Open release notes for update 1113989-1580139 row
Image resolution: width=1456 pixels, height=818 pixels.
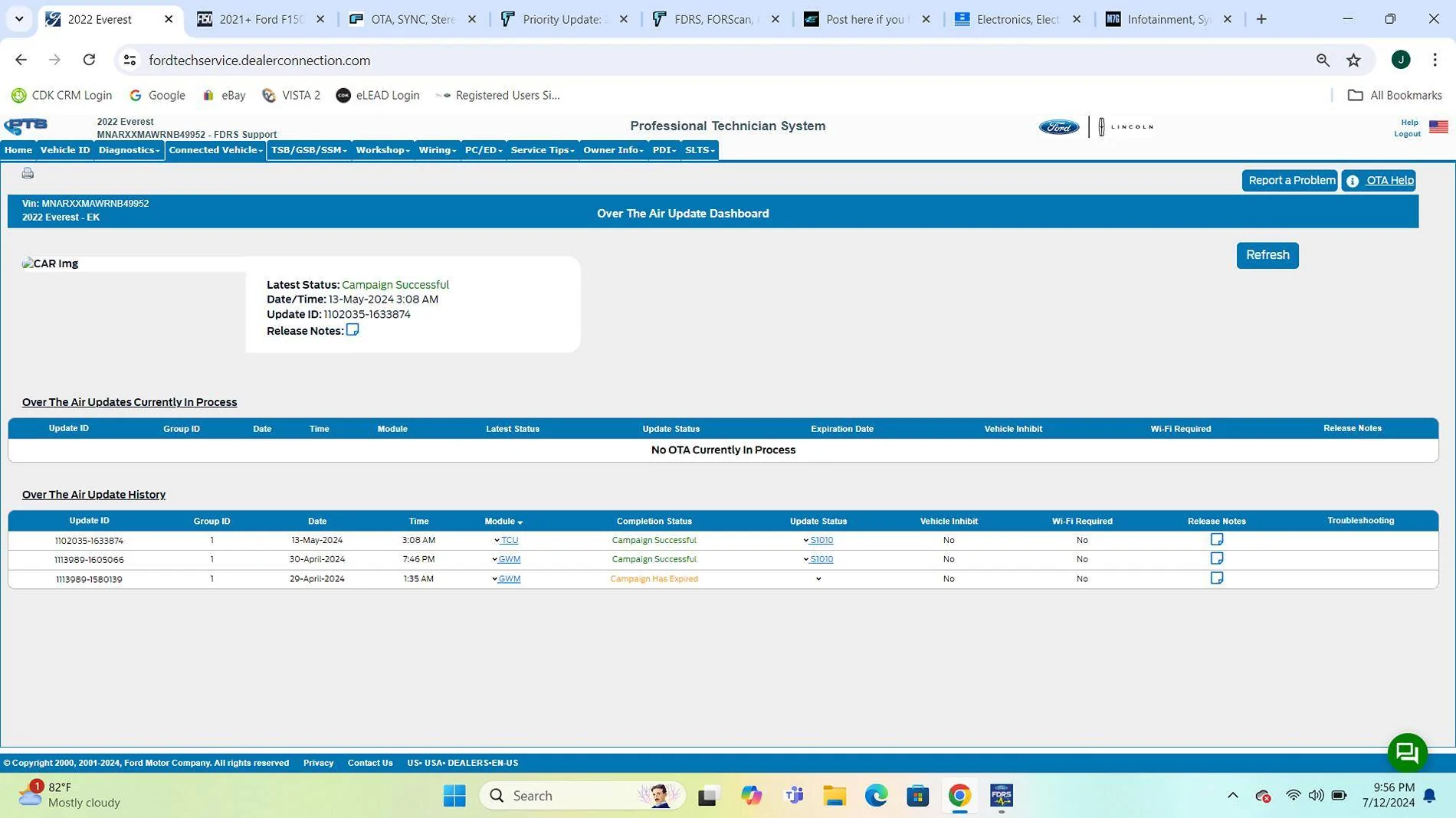1217,578
